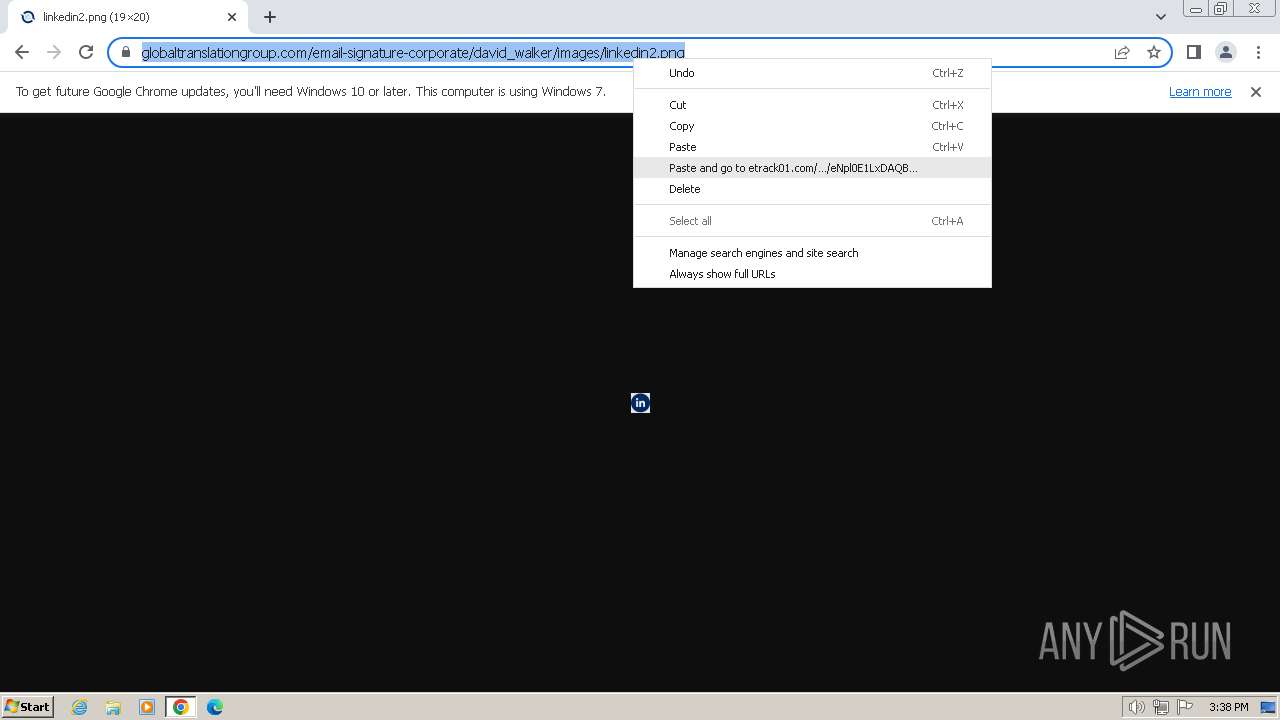Click Show desktop button at taskbar end
Screen dimensions: 1280x720
pyautogui.click(x=1268, y=707)
